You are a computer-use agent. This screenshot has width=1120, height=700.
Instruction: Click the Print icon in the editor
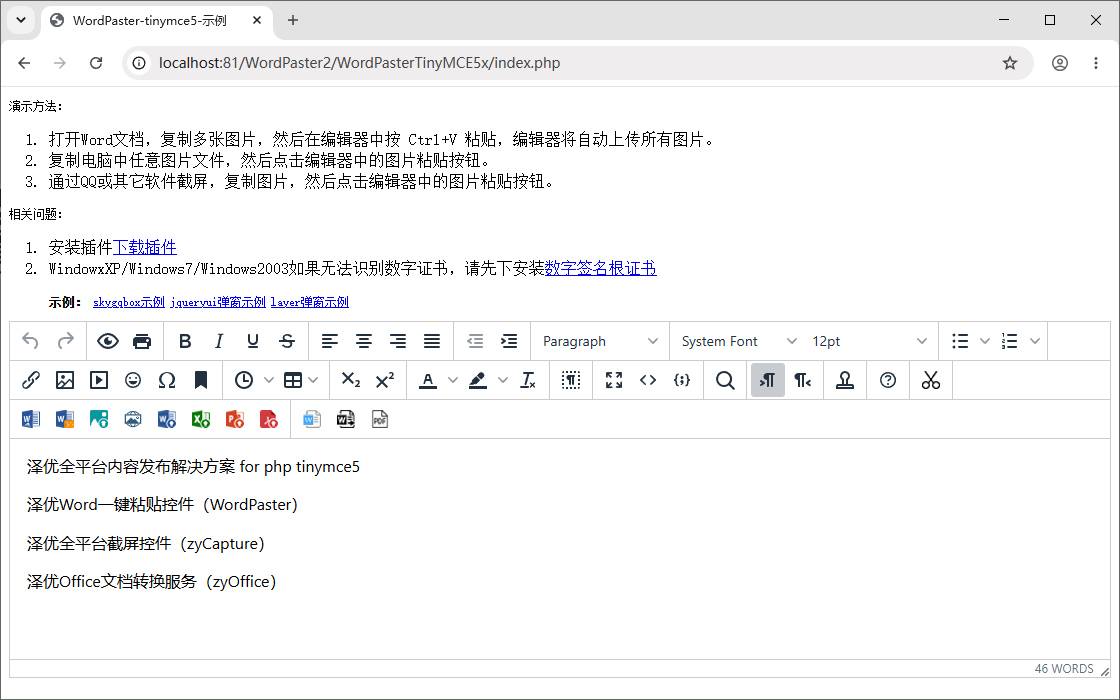(x=142, y=341)
